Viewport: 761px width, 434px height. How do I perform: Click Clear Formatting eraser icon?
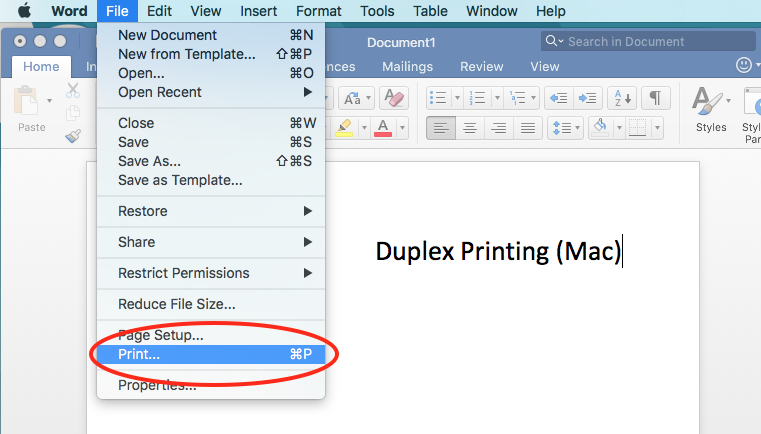[x=394, y=99]
